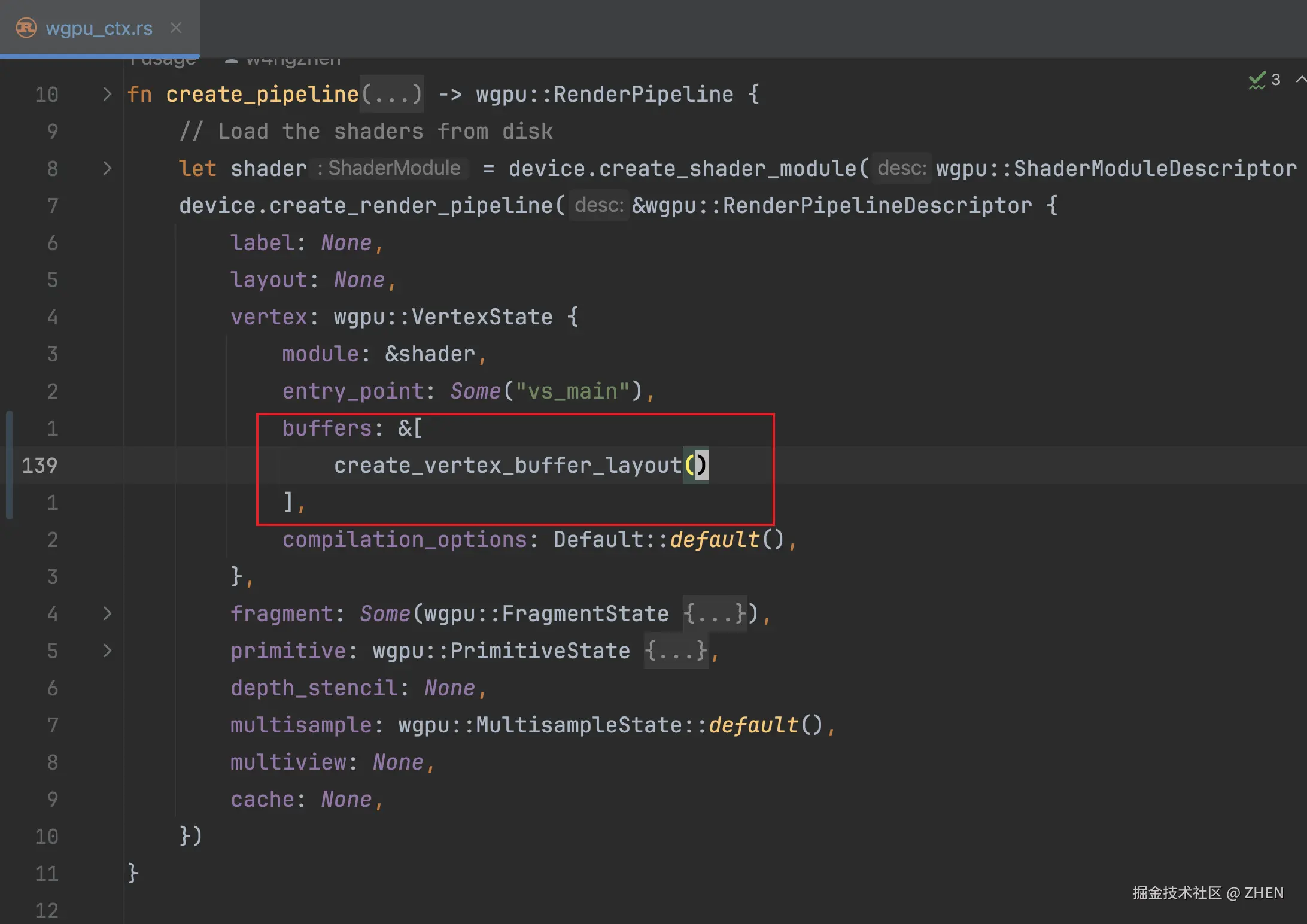Expand the create_pipeline function fold arrow
This screenshot has height=924, width=1307.
tap(107, 95)
